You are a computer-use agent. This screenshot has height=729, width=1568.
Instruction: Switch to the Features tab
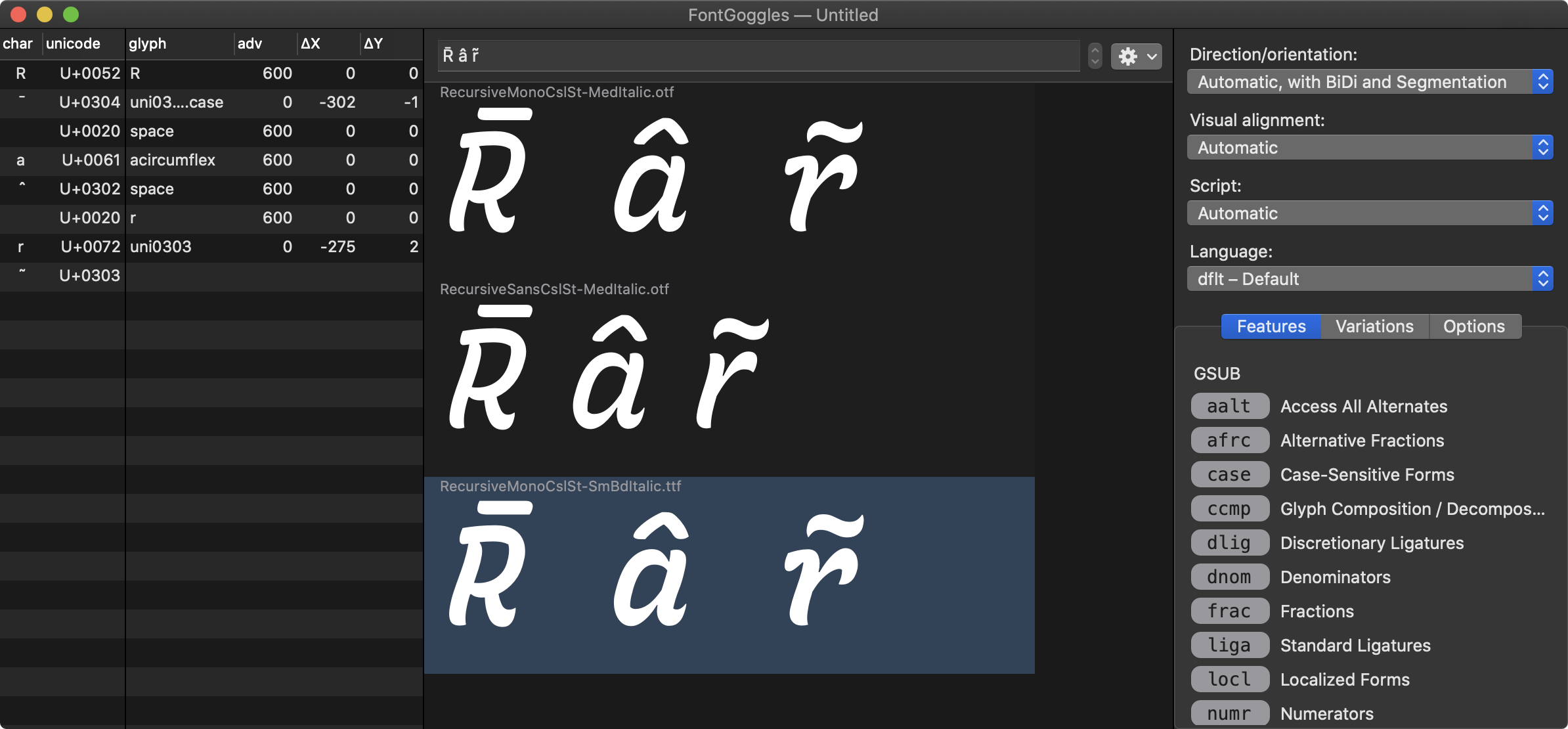[x=1271, y=326]
